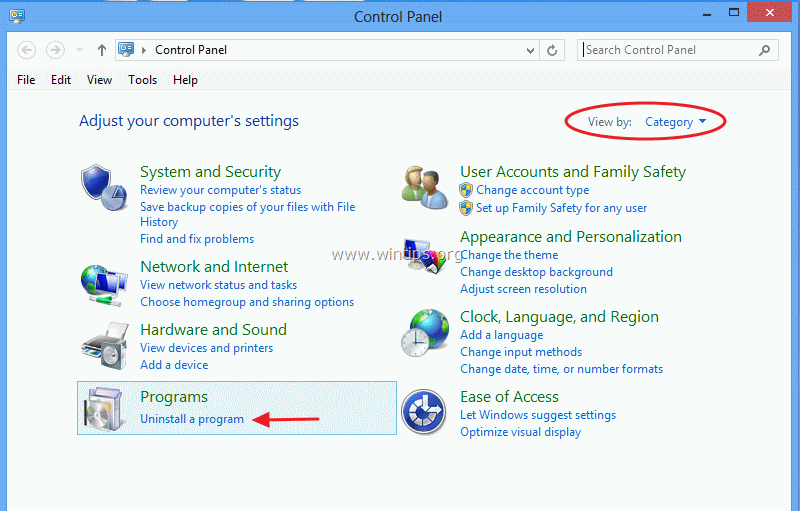Click Save backup copies with File History
800x511 pixels.
247,214
